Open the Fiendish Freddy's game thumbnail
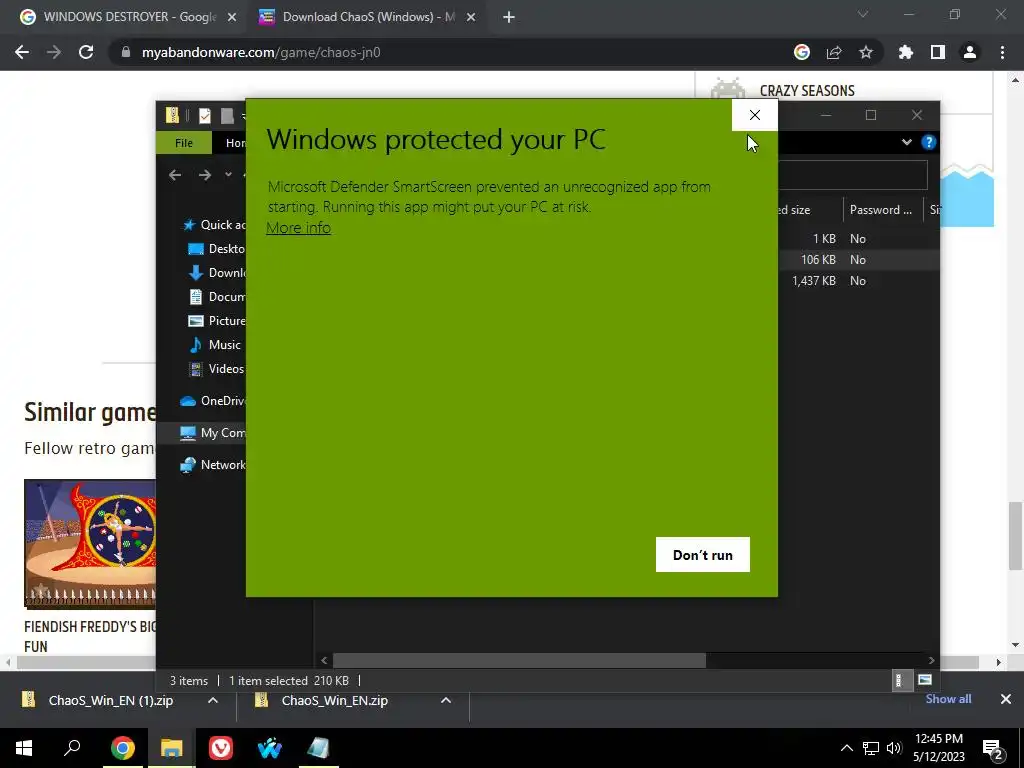Image resolution: width=1024 pixels, height=768 pixels. (90, 543)
